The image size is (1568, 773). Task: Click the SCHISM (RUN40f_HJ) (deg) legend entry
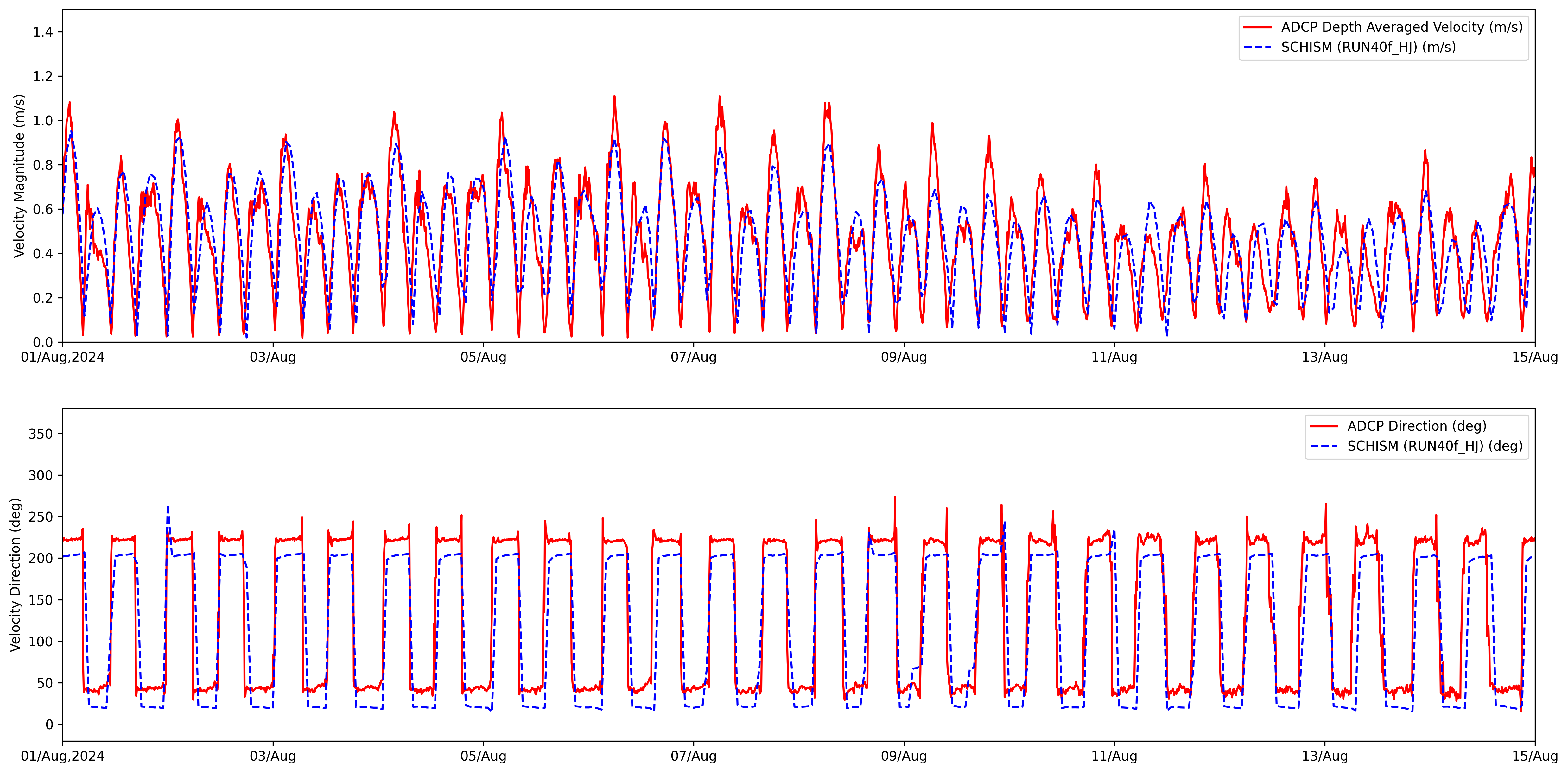(x=1435, y=446)
